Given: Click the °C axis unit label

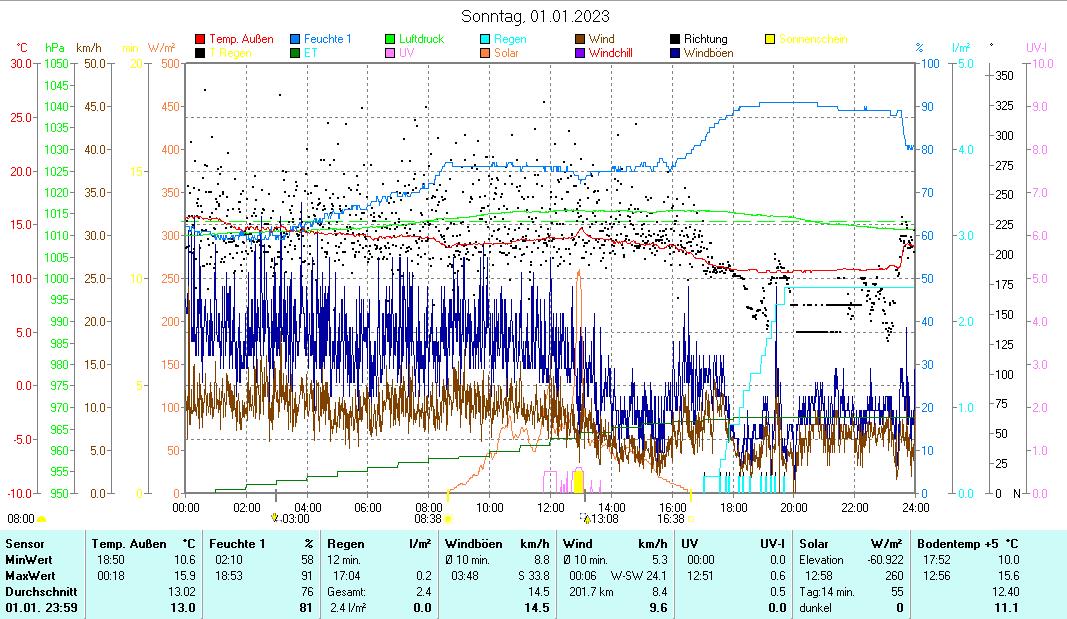Looking at the screenshot, I should [22, 48].
